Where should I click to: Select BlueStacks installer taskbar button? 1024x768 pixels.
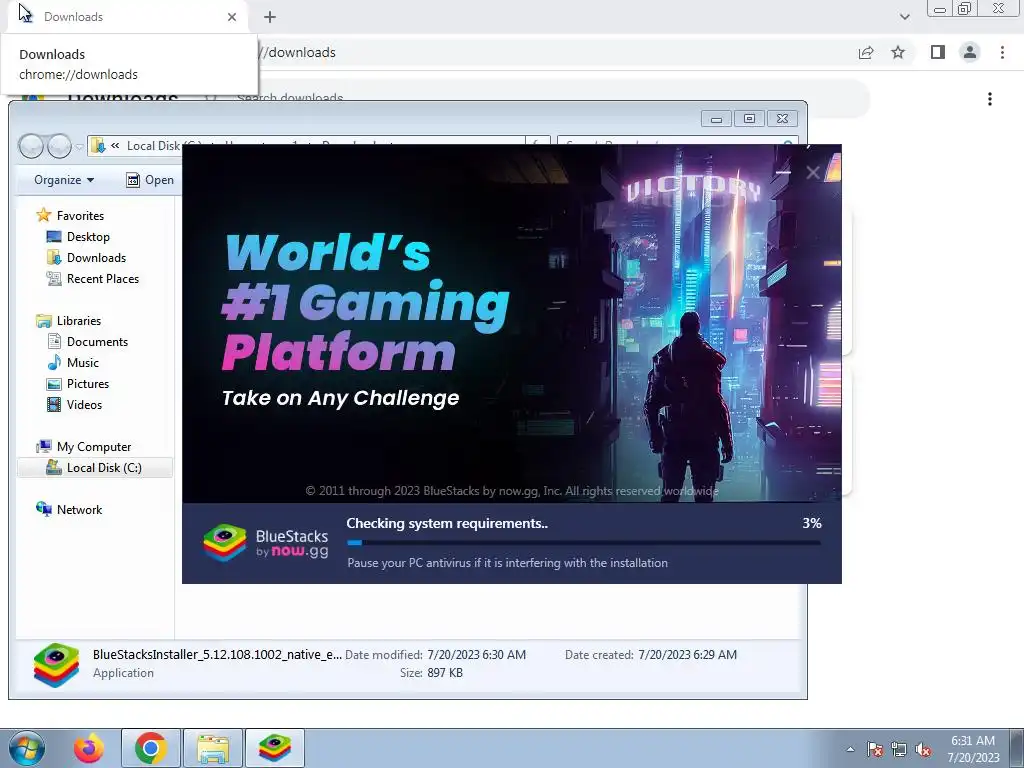[274, 748]
